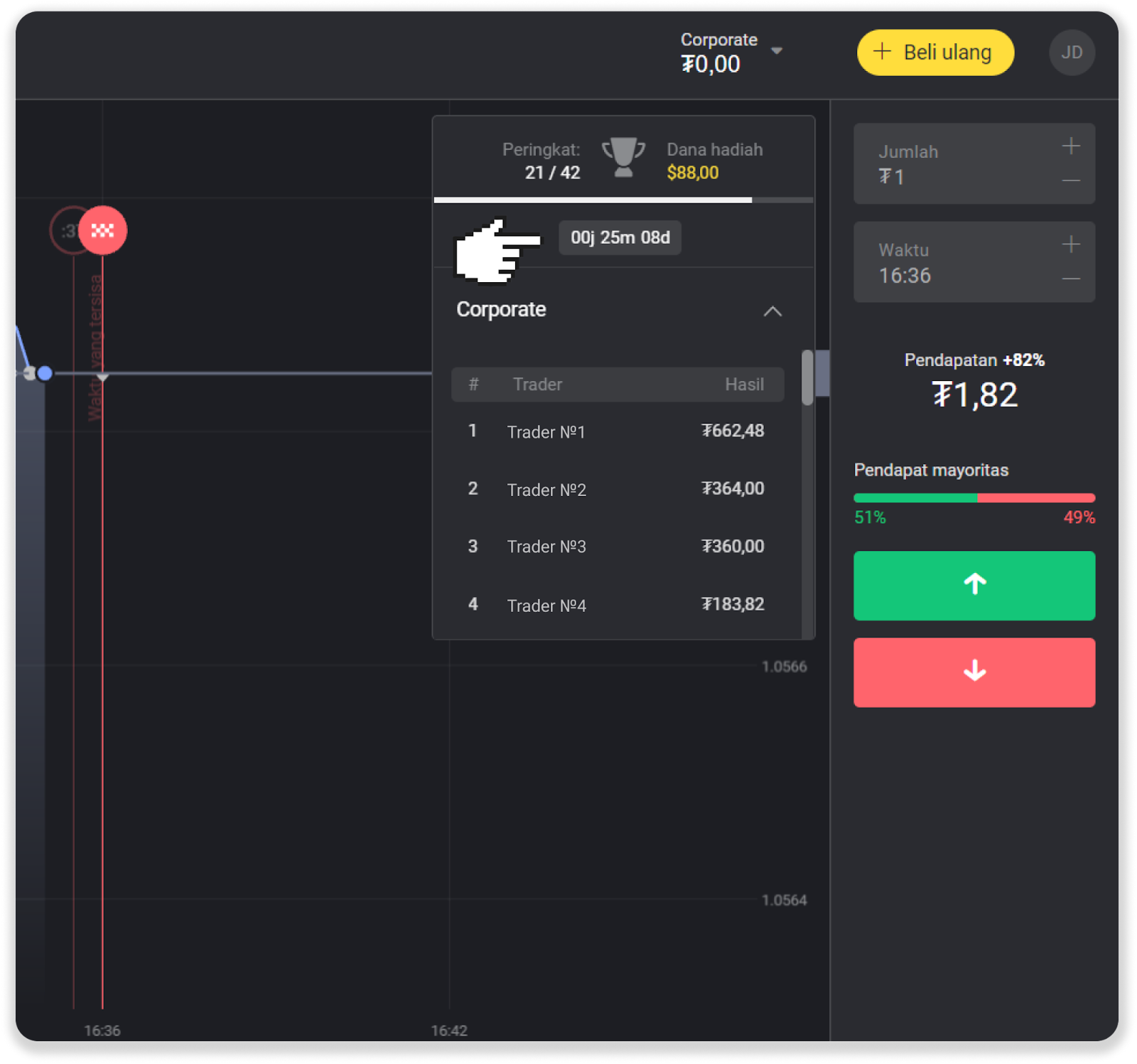This screenshot has width=1137, height=1064.
Task: Increase Waktu time with plus icon
Action: tap(1071, 244)
